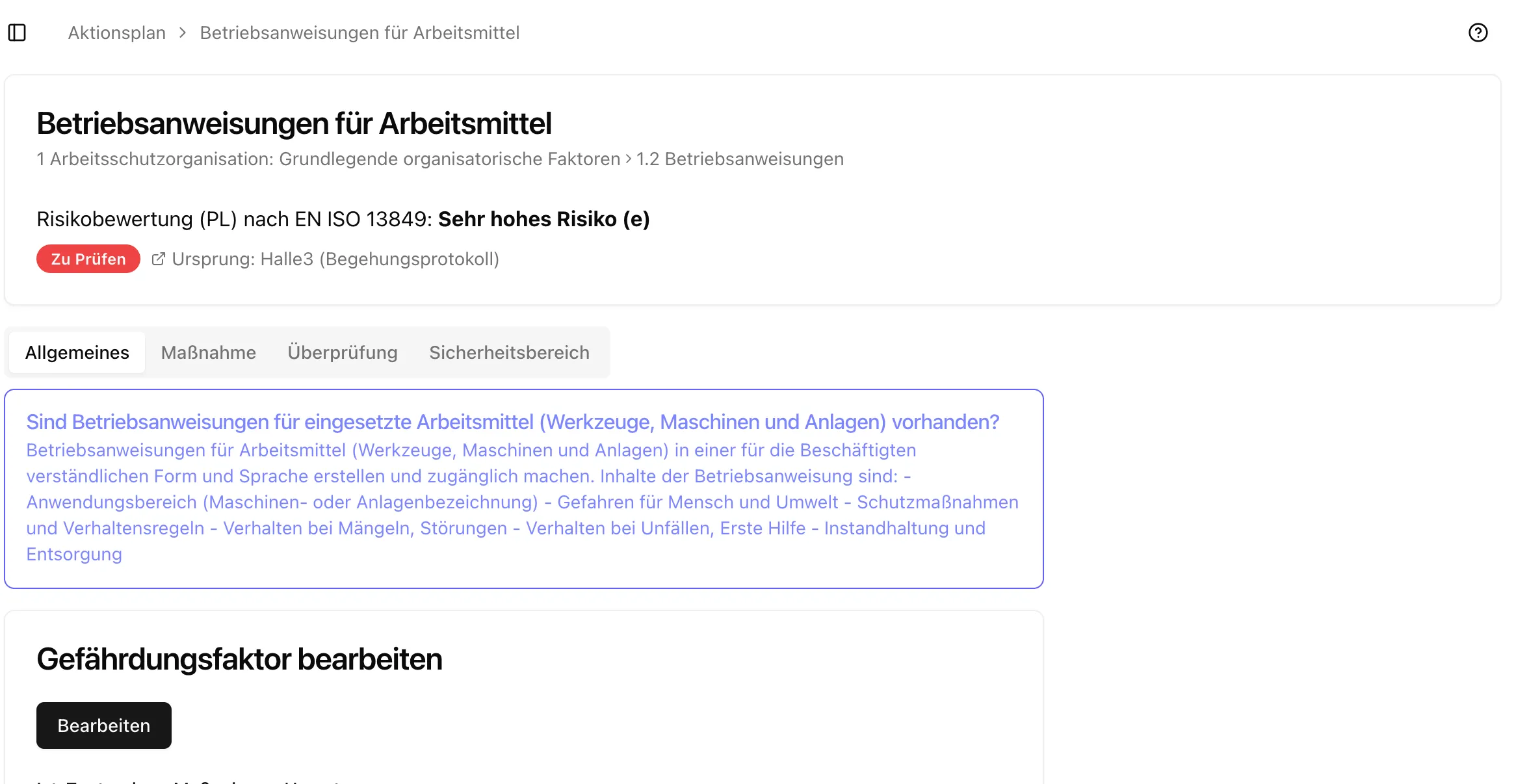Viewport: 1516px width, 784px height.
Task: Click the Betriebsanweisungen für Arbeitsmittel breadcrumb
Action: (x=359, y=33)
